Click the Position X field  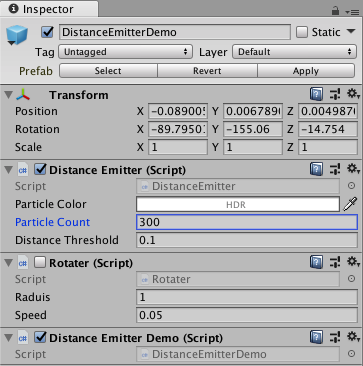[x=178, y=111]
